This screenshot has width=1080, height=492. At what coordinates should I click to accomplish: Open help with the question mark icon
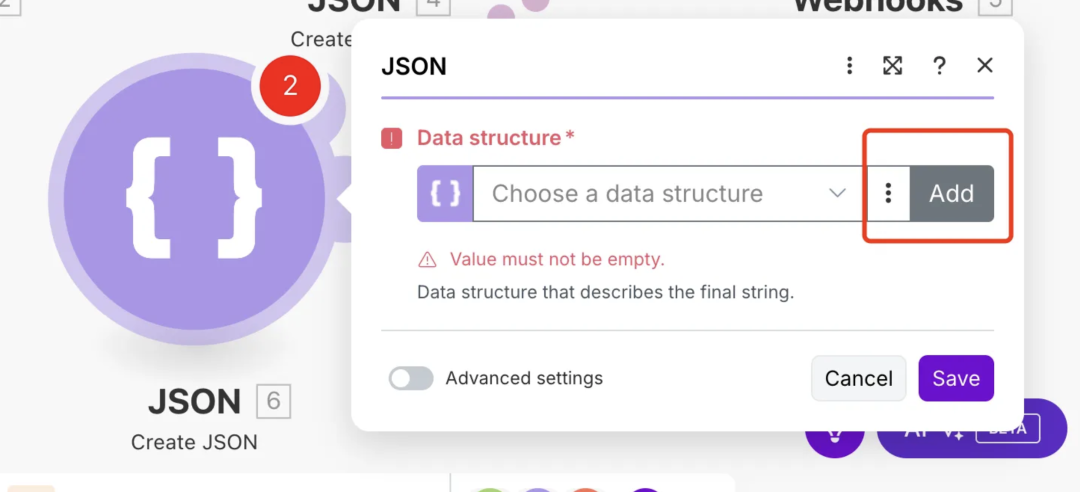pyautogui.click(x=939, y=66)
